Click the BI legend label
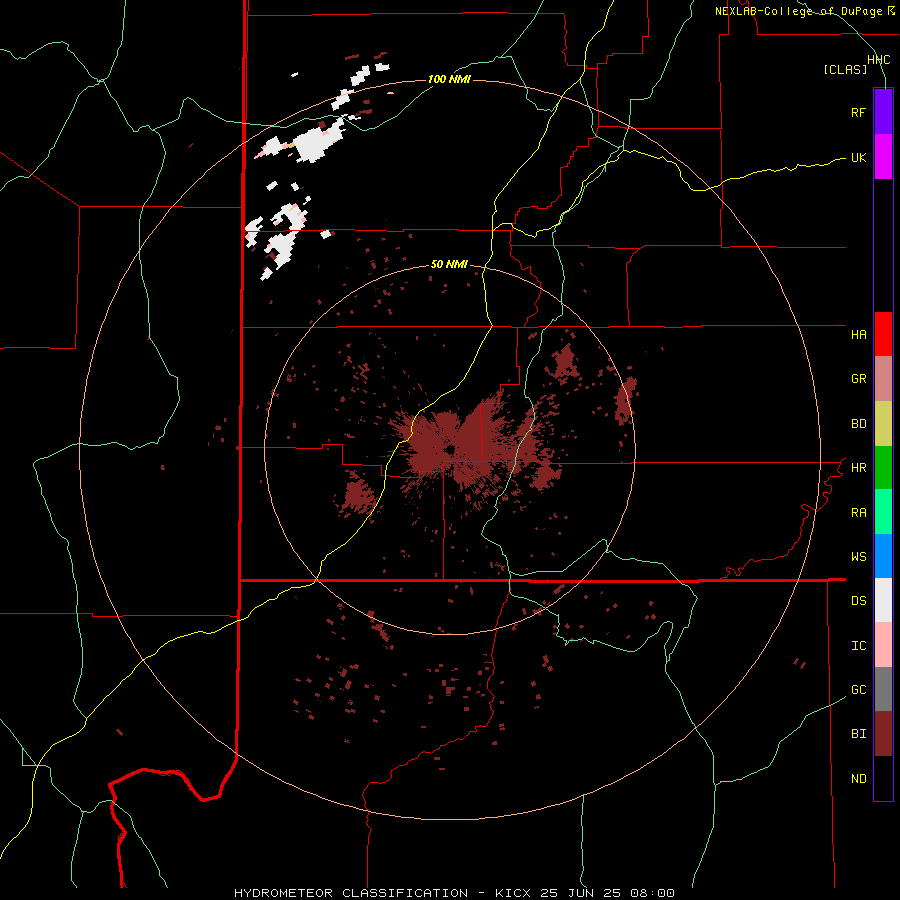 coord(858,734)
